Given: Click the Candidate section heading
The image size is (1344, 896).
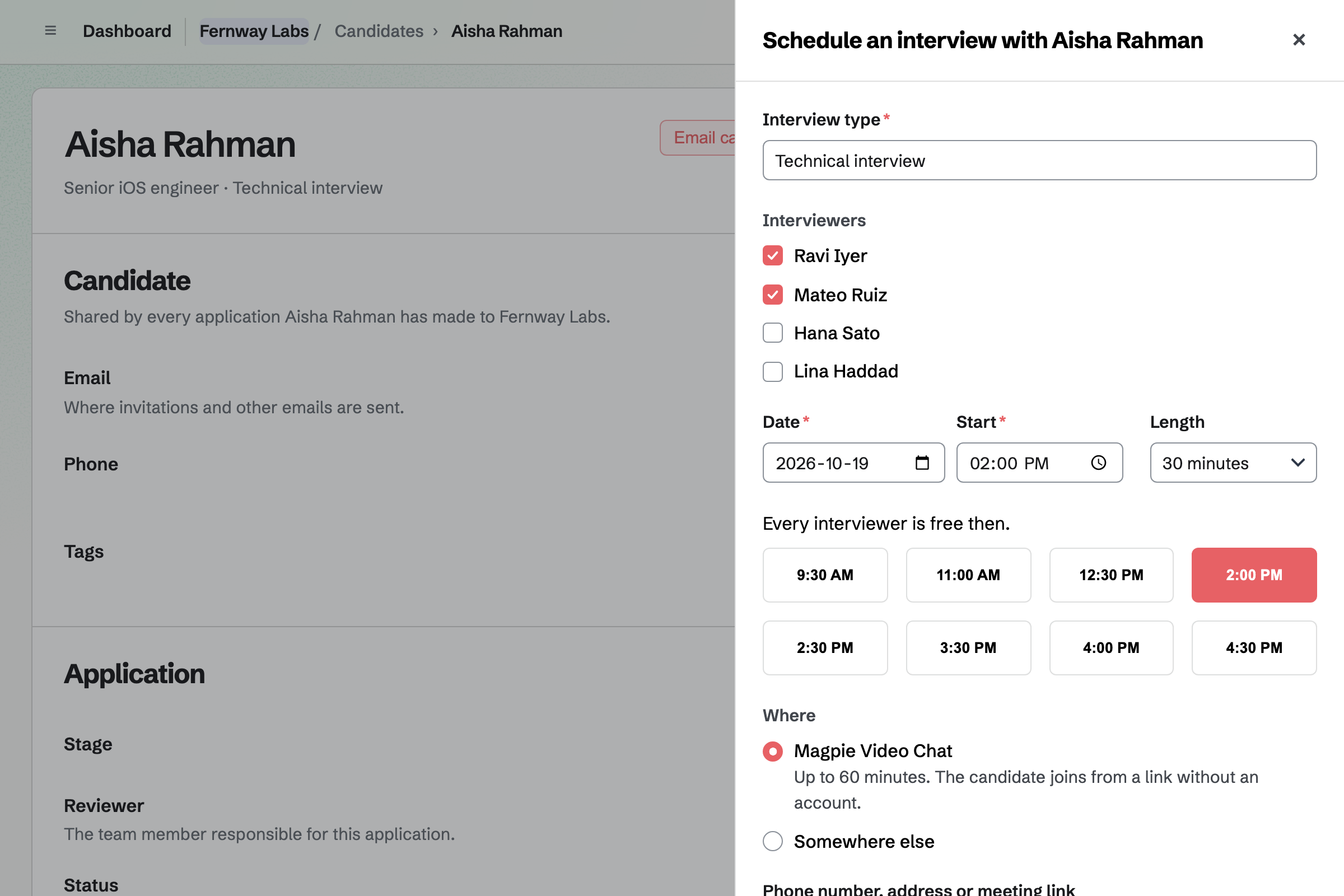Looking at the screenshot, I should point(128,281).
